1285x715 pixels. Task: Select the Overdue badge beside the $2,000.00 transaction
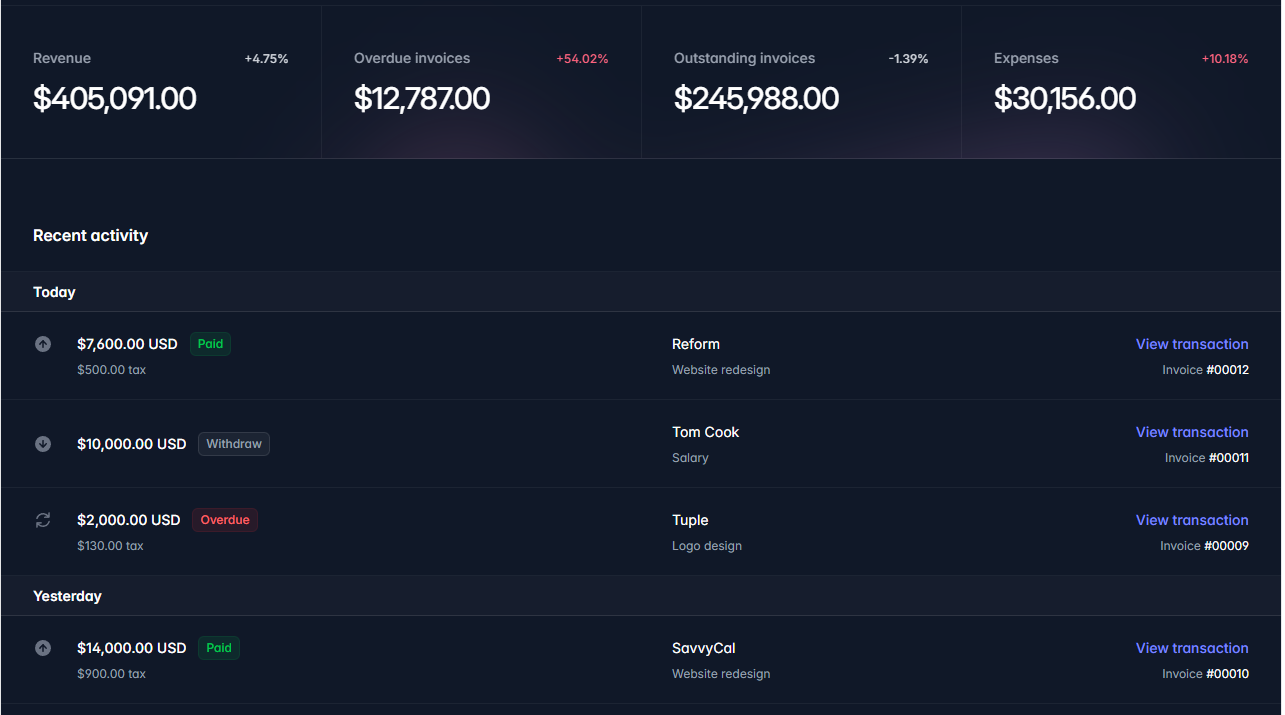pyautogui.click(x=224, y=519)
